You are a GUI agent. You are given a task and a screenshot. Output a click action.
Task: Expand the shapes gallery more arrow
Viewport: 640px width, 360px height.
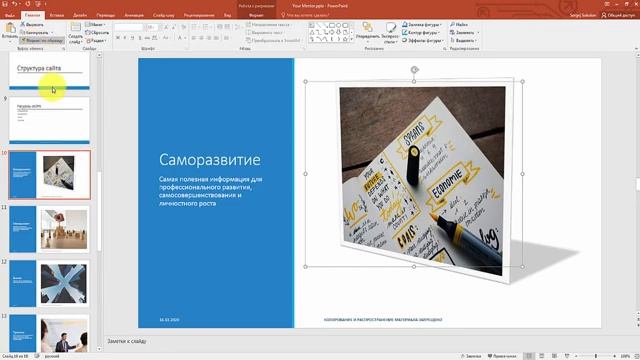pyautogui.click(x=352, y=40)
